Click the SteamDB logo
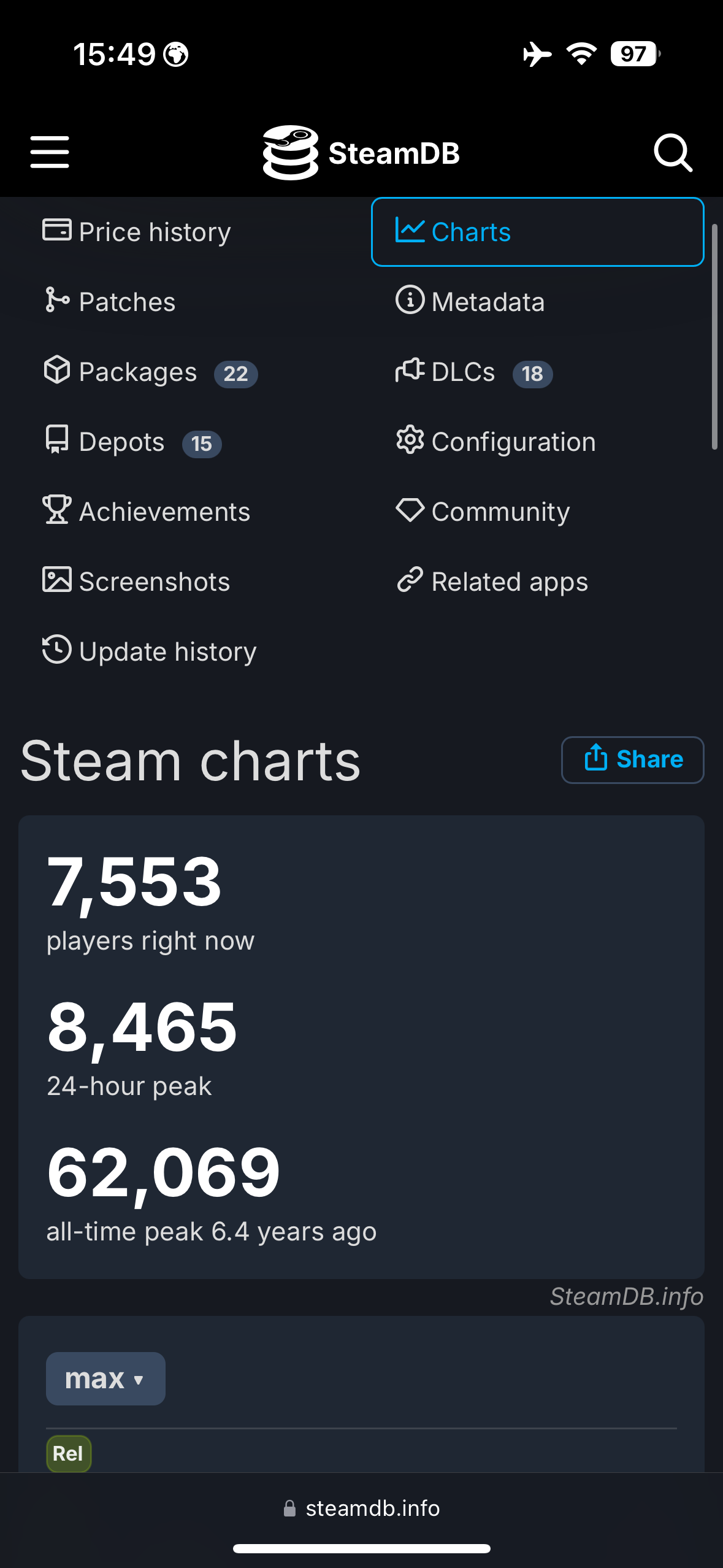 point(361,153)
